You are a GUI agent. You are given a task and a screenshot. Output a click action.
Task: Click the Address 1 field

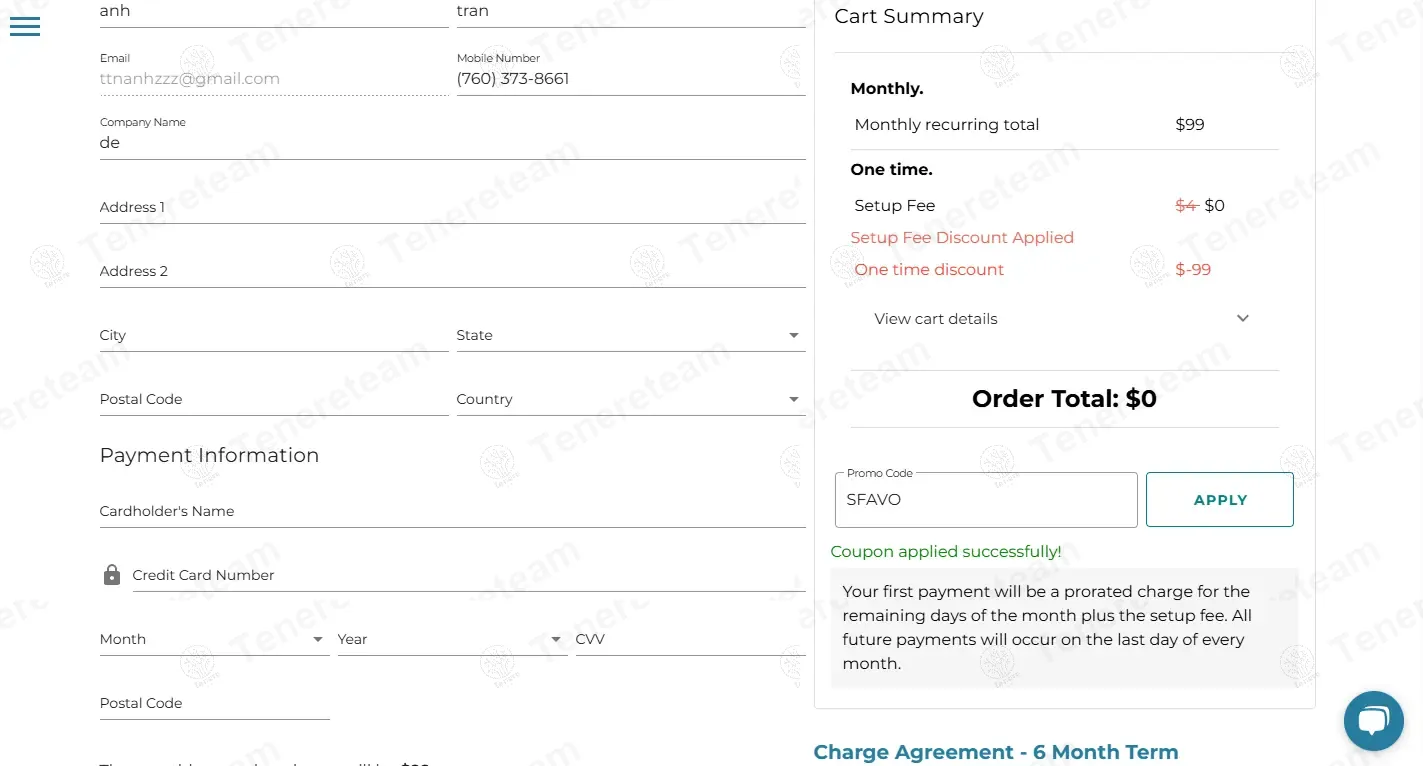coord(452,208)
